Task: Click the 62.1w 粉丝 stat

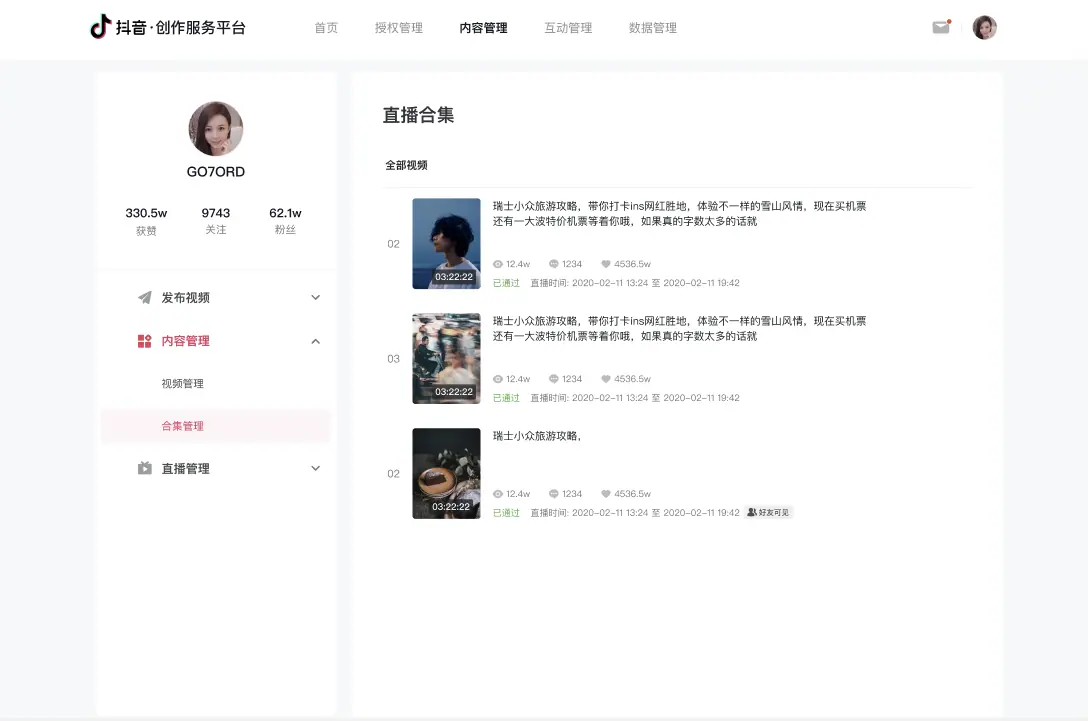Action: point(285,221)
